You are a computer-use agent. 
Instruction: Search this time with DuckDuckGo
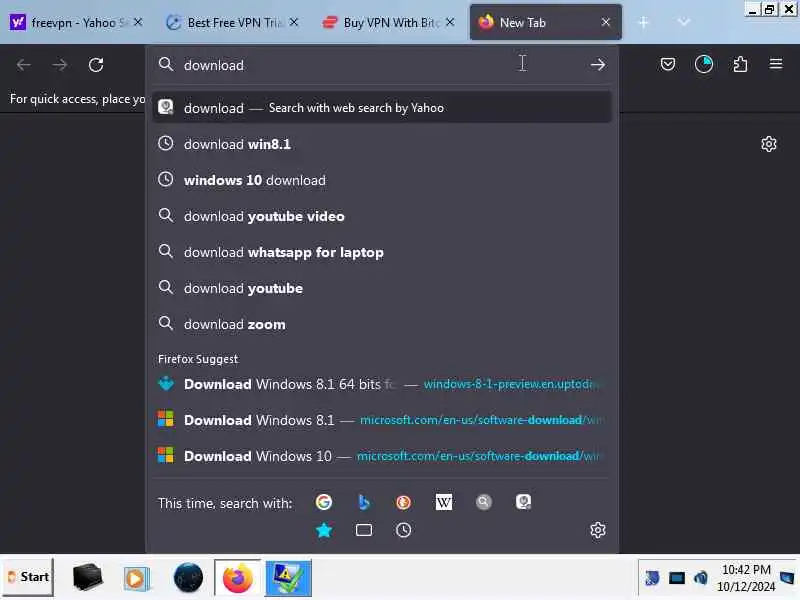tap(403, 502)
